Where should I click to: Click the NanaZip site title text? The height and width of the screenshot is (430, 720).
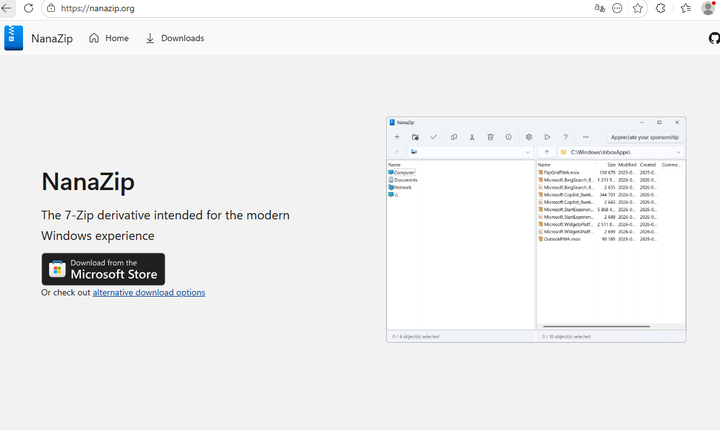click(x=52, y=39)
